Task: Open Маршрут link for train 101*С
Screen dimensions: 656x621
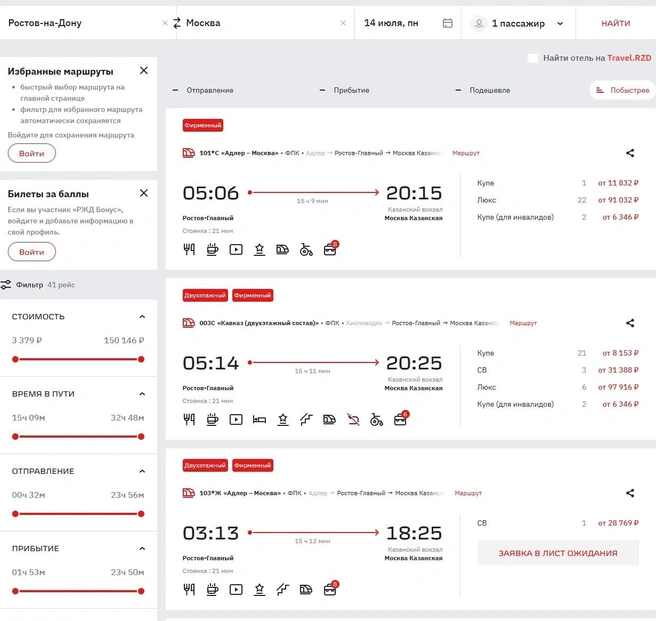Action: pyautogui.click(x=466, y=153)
